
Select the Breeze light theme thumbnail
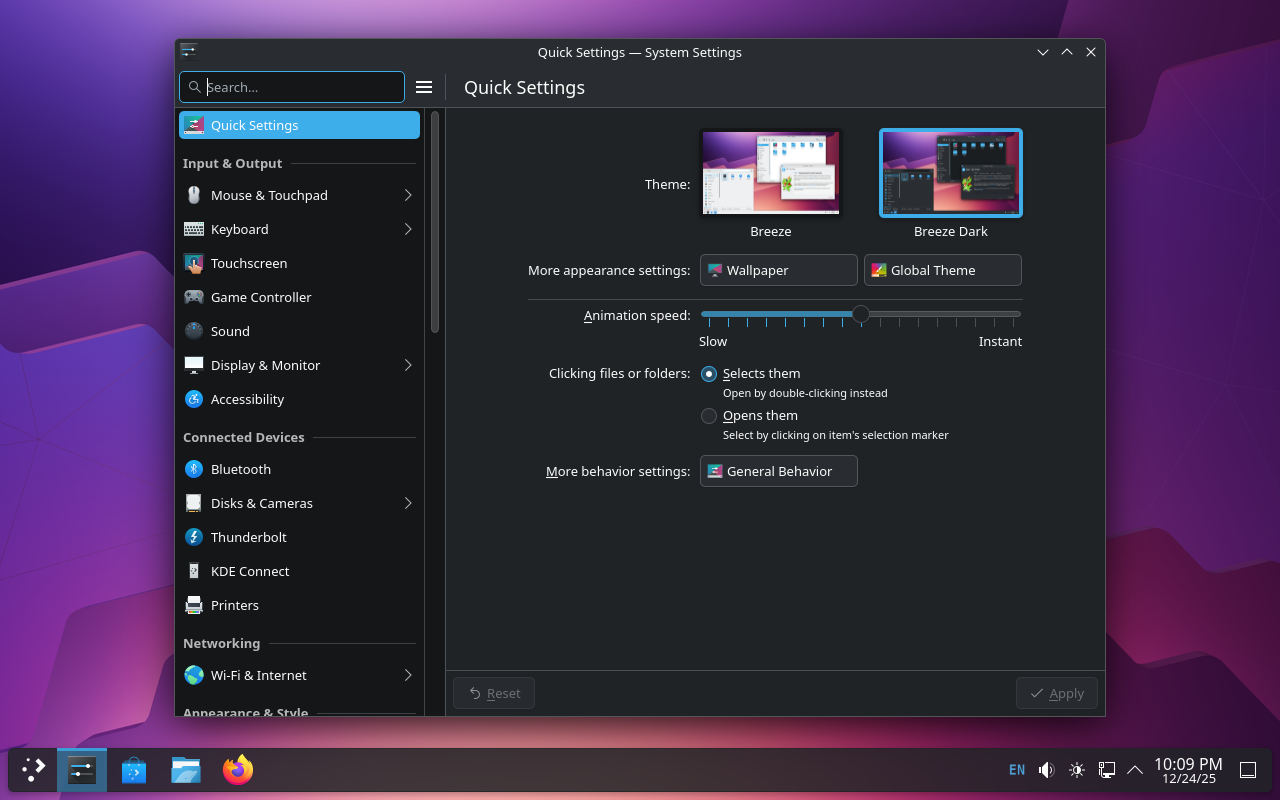pos(770,172)
